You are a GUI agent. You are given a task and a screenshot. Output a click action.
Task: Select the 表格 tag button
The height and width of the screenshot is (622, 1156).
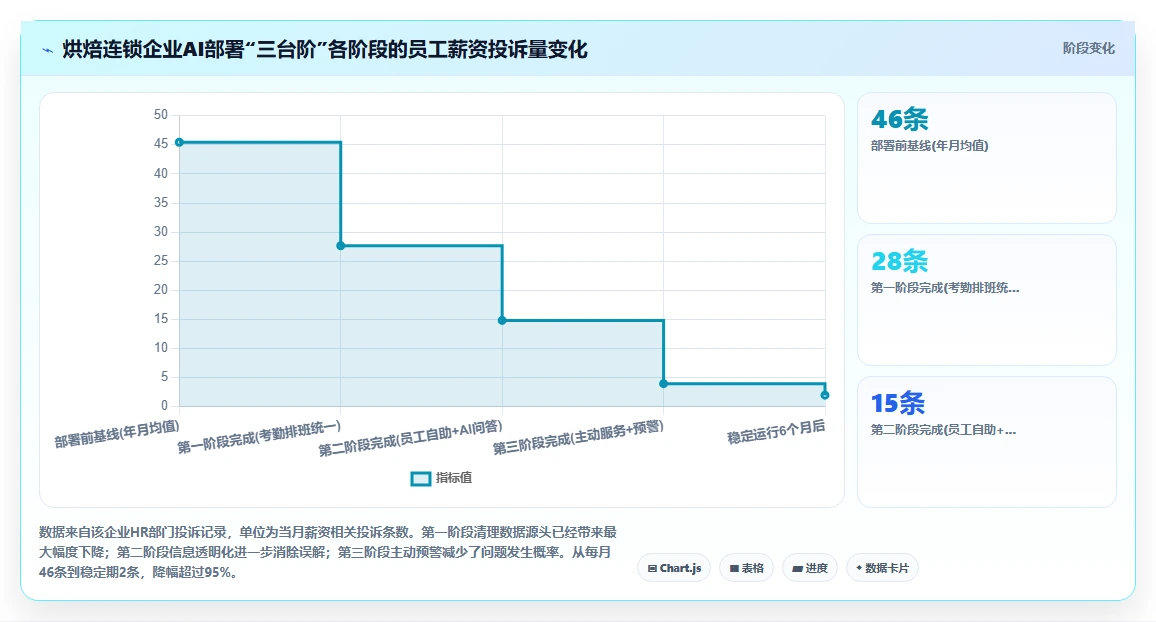(746, 568)
